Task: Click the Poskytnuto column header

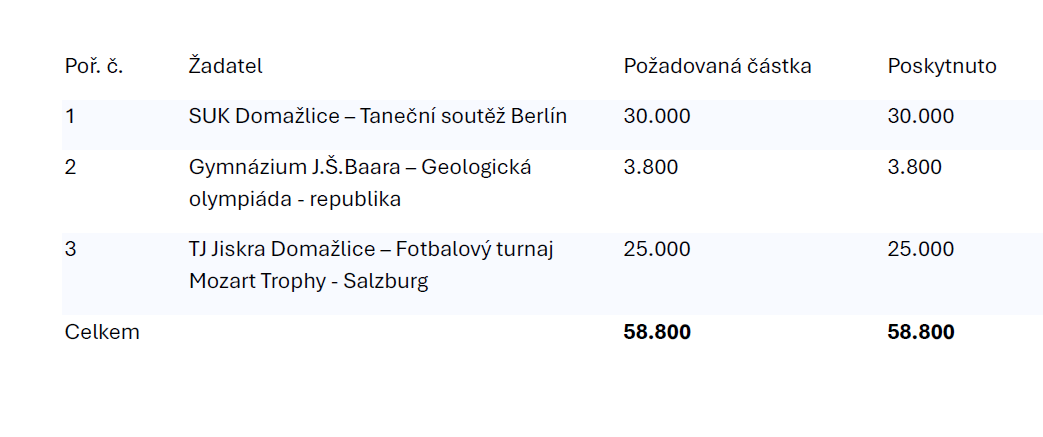Action: pyautogui.click(x=942, y=67)
